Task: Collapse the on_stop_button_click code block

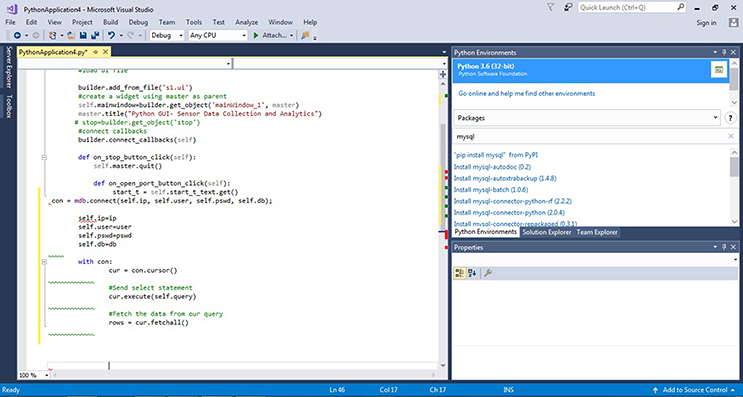Action: click(x=44, y=157)
